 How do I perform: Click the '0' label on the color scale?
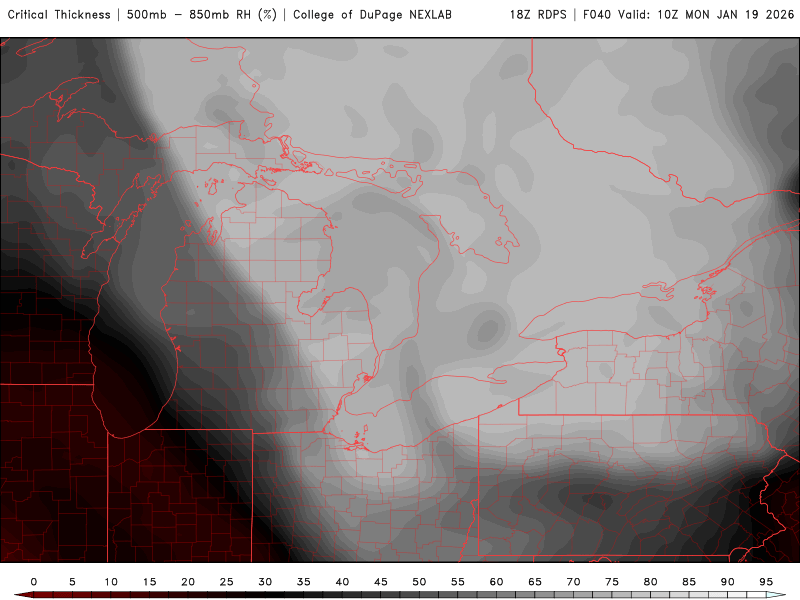click(x=34, y=582)
